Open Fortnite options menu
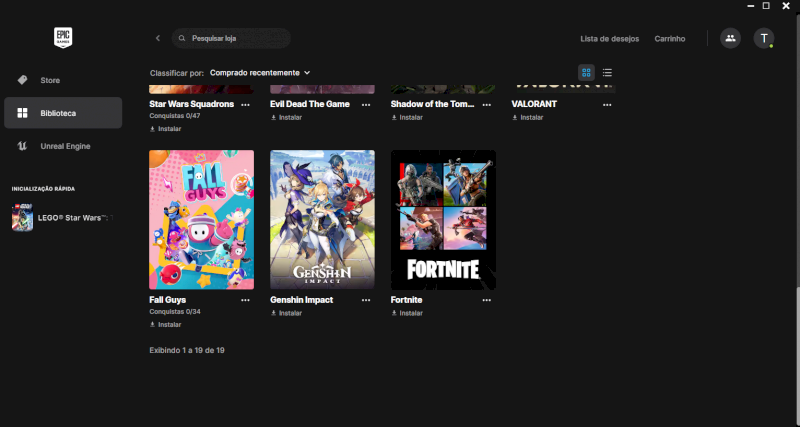 click(x=487, y=300)
